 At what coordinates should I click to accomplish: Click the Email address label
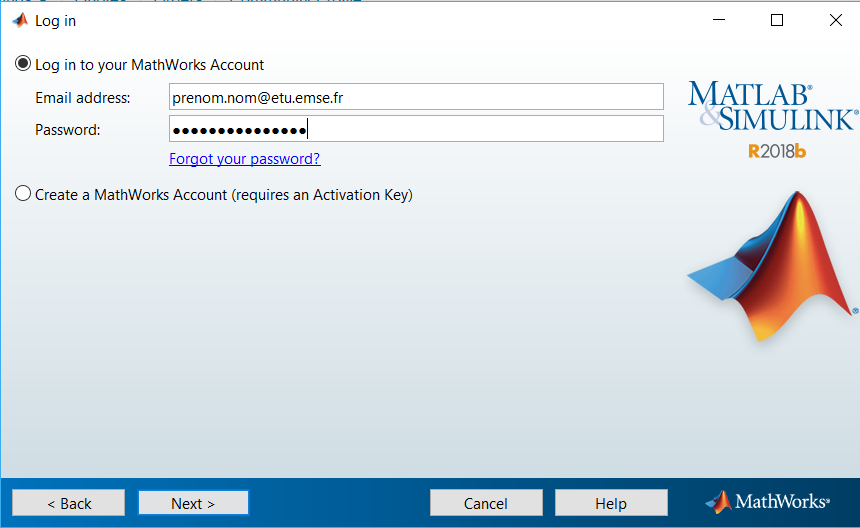(83, 98)
